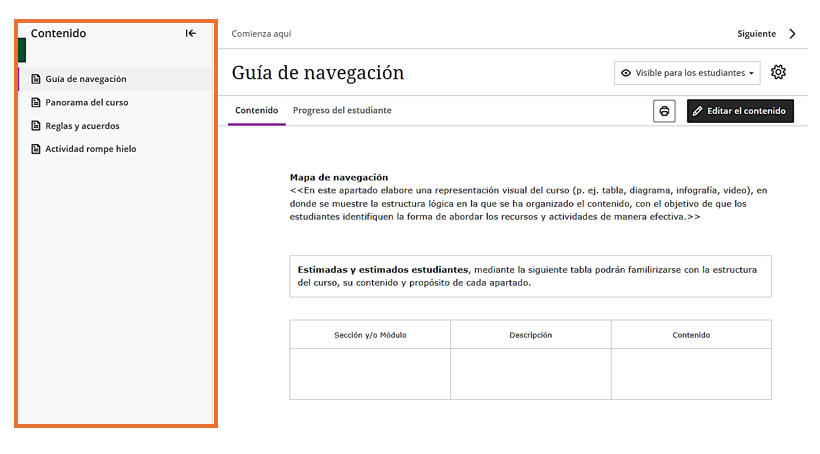This screenshot has height=454, width=820.
Task: Click the empty cell under Descripción column
Action: click(x=530, y=374)
